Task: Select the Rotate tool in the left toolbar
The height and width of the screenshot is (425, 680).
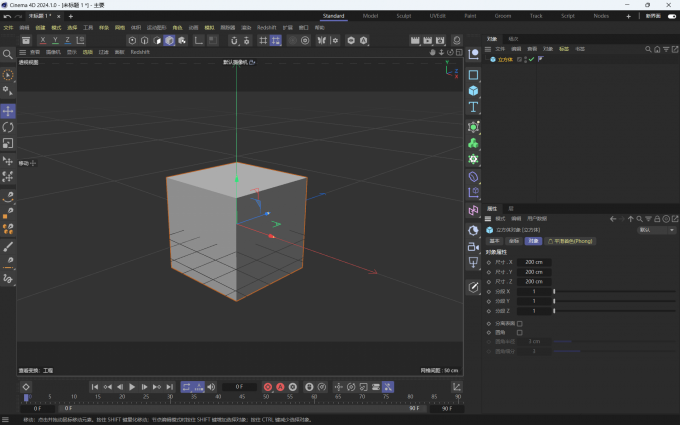Action: pyautogui.click(x=8, y=127)
